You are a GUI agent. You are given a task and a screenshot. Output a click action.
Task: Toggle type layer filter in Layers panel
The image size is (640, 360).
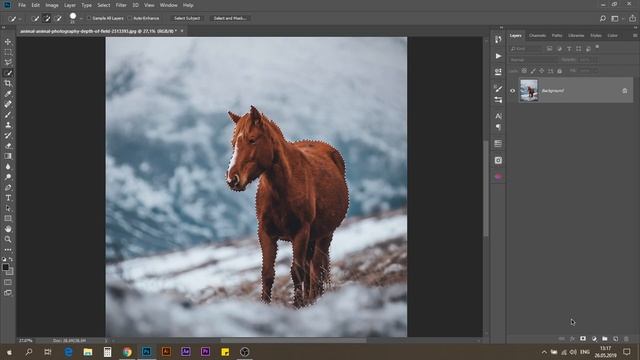(569, 49)
